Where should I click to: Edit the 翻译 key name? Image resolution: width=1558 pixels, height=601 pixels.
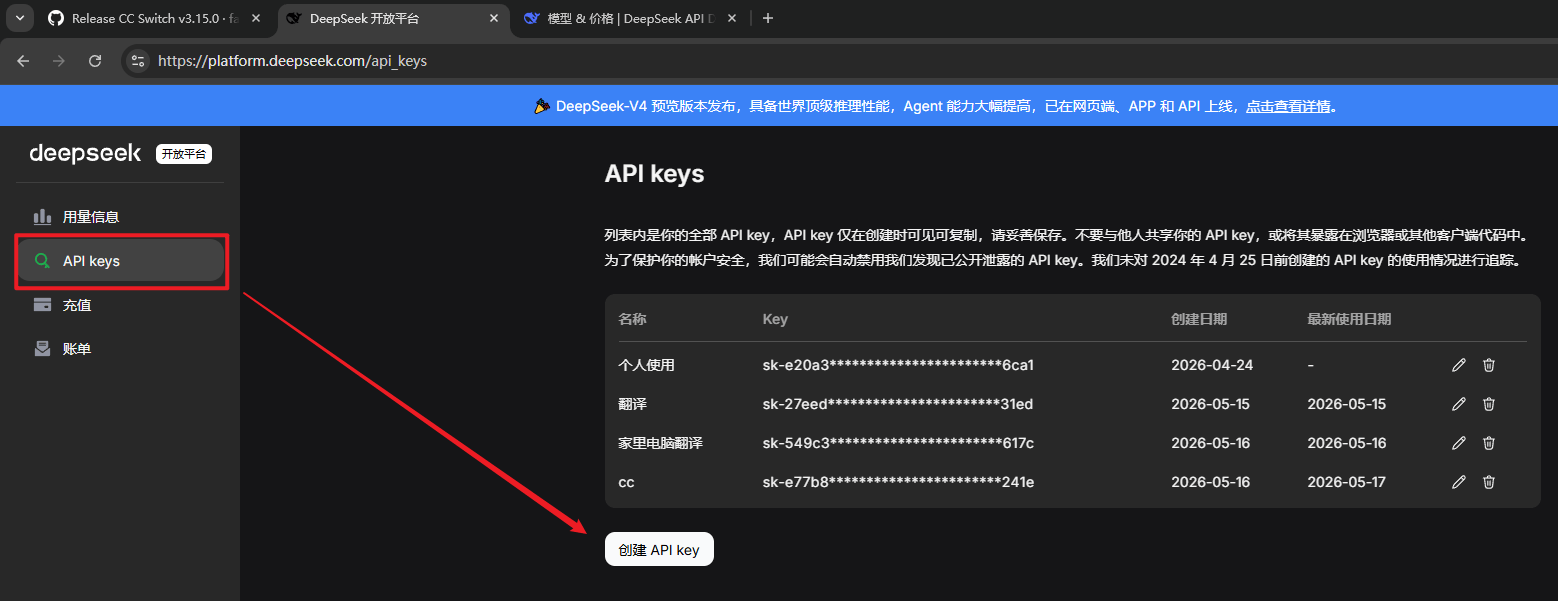(1459, 404)
